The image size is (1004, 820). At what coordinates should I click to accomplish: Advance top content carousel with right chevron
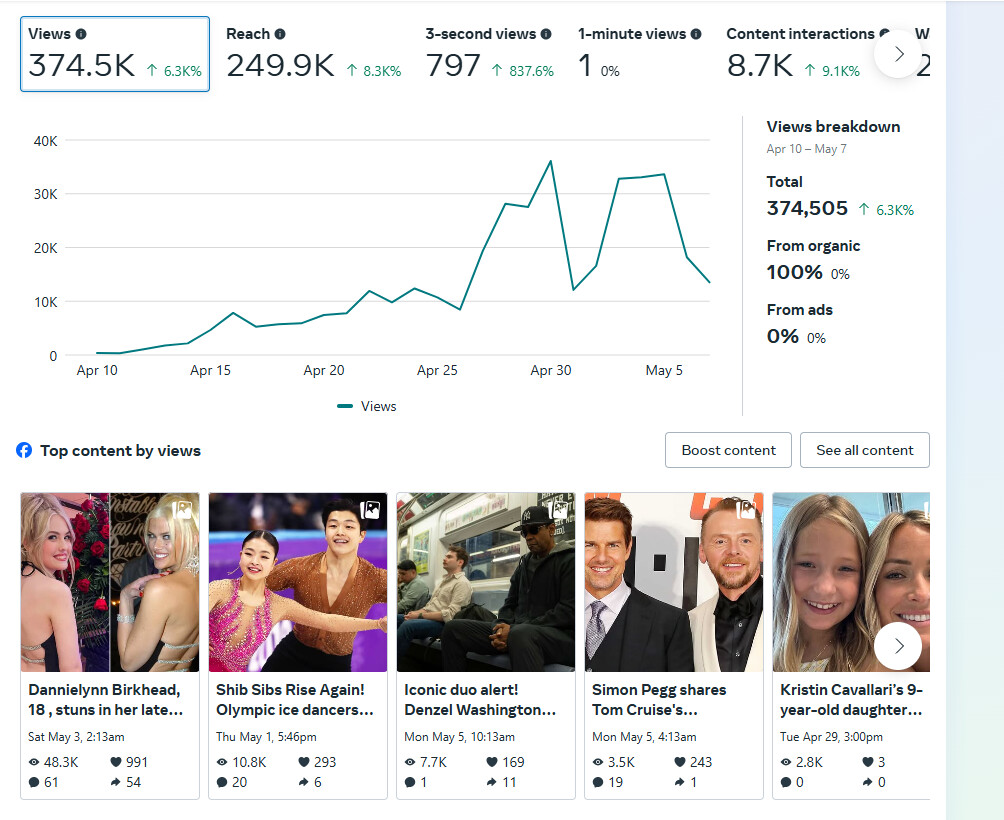point(898,646)
